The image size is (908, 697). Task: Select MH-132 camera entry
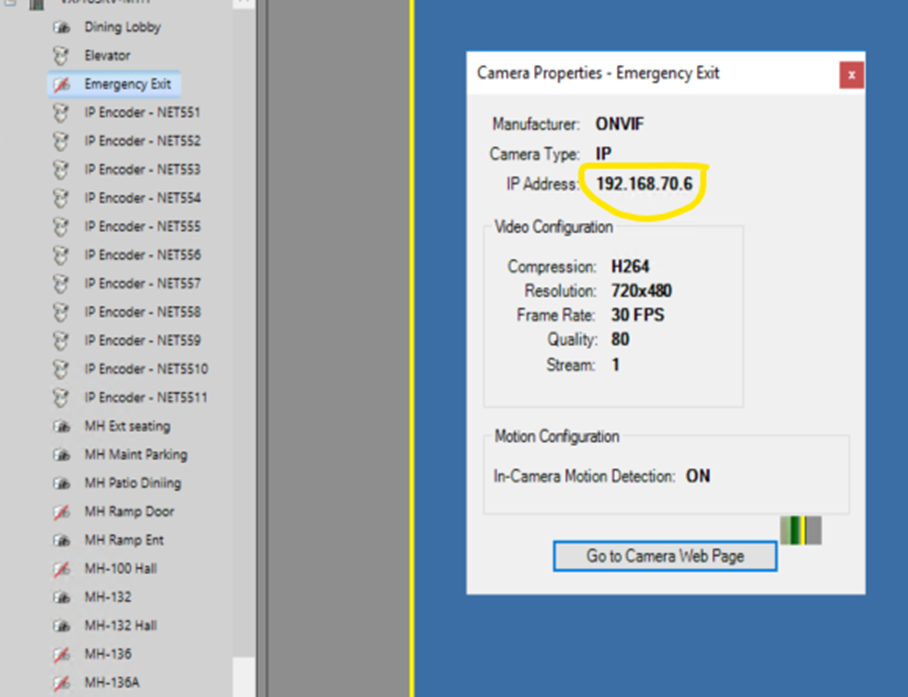tap(108, 597)
